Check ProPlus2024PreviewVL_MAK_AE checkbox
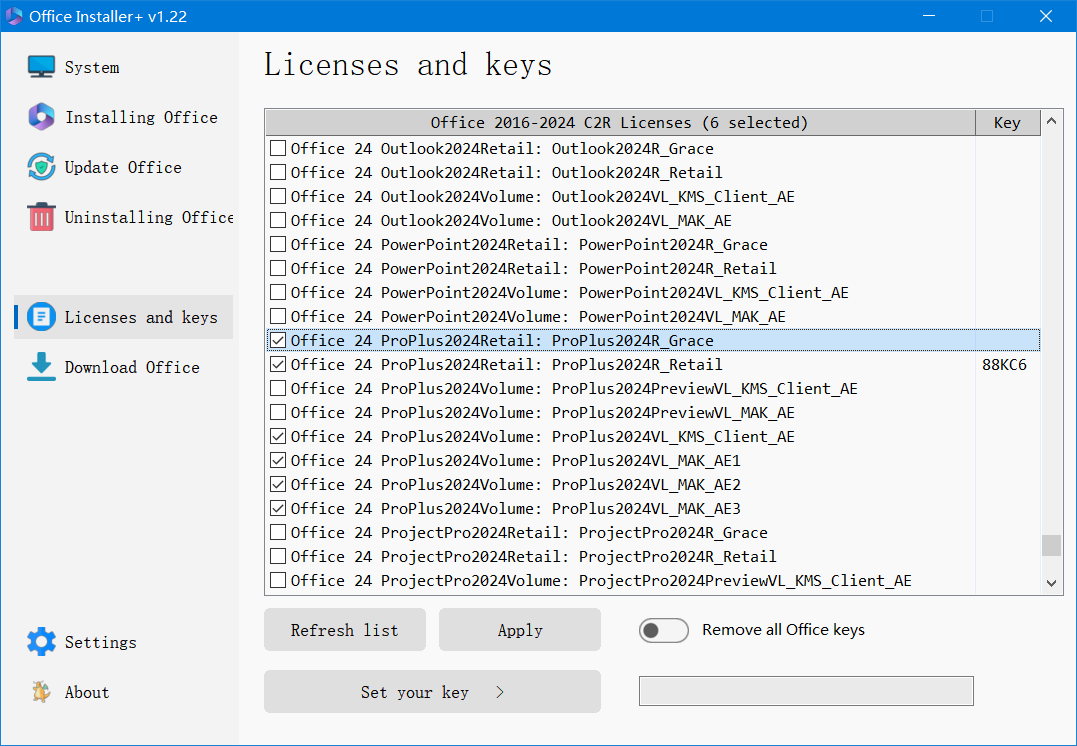This screenshot has height=746, width=1077. (278, 412)
